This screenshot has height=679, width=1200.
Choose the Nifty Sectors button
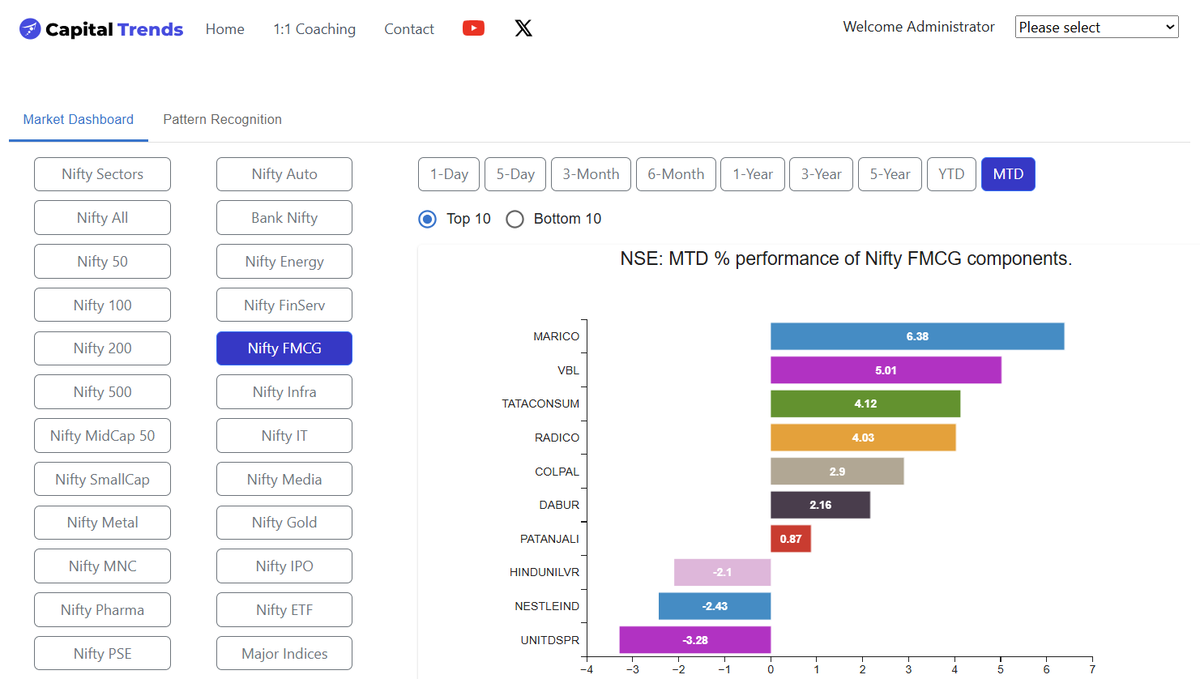[102, 174]
